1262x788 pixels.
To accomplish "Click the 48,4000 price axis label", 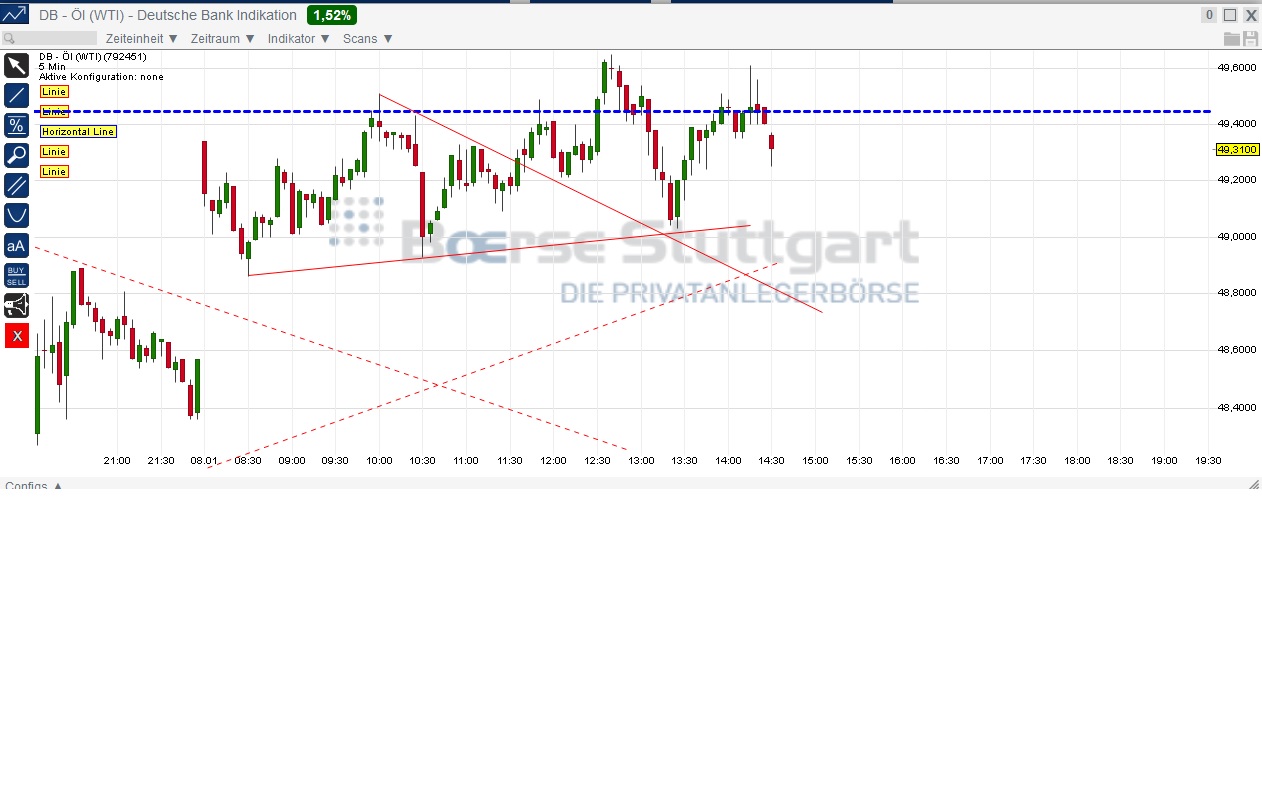I will click(x=1237, y=408).
